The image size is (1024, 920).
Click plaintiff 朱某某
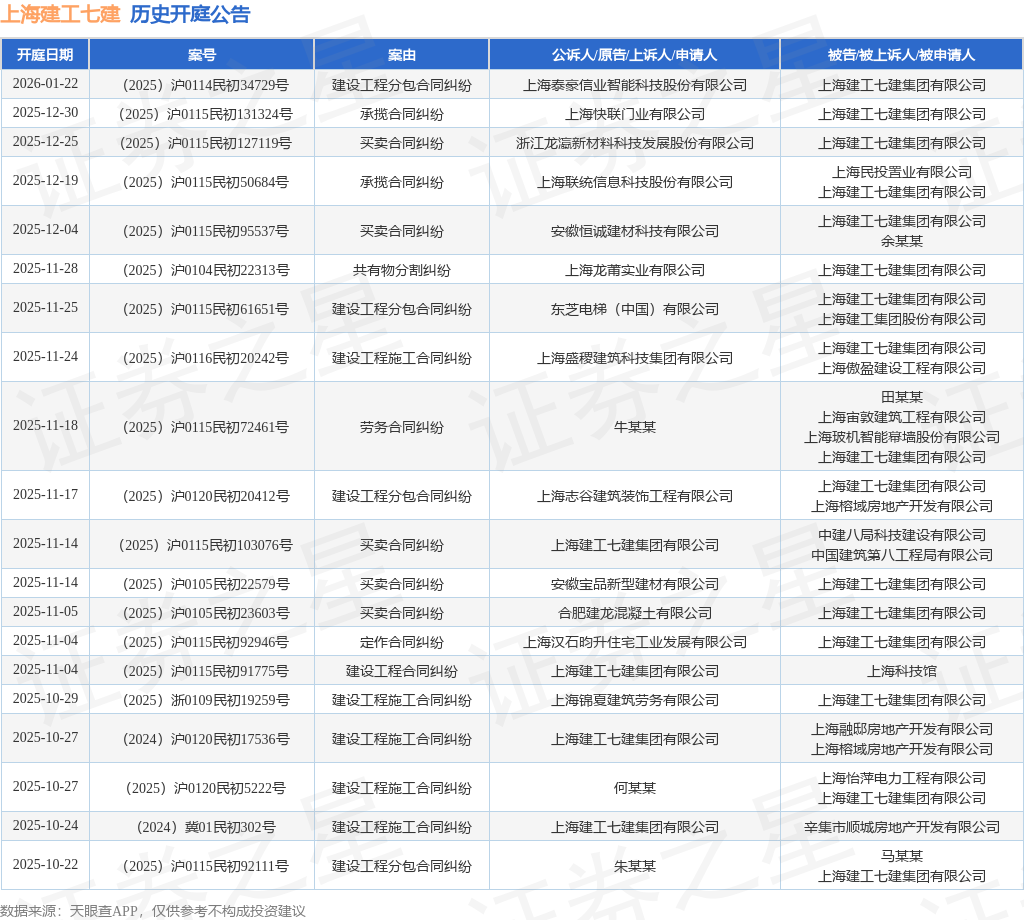(x=635, y=866)
